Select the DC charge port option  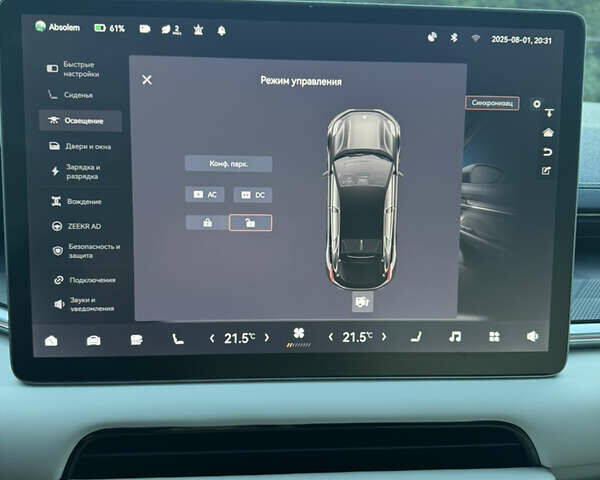click(x=252, y=195)
